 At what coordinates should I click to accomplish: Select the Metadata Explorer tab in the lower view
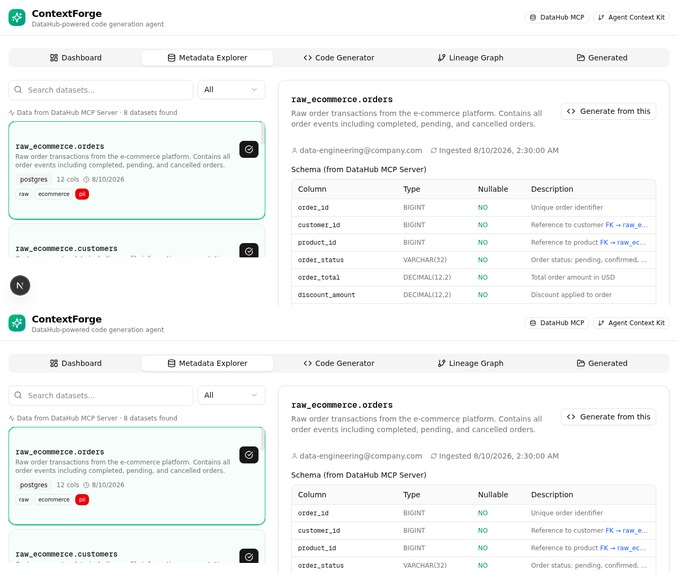click(208, 363)
